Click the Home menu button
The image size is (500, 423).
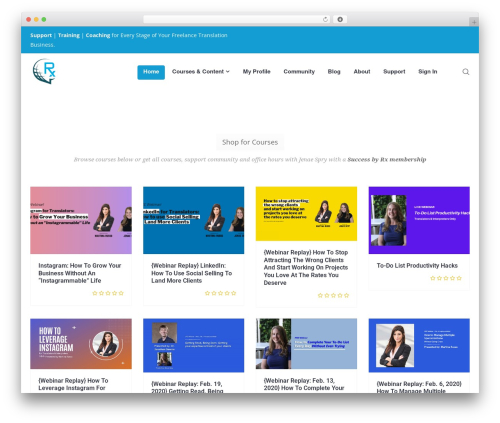coord(151,72)
